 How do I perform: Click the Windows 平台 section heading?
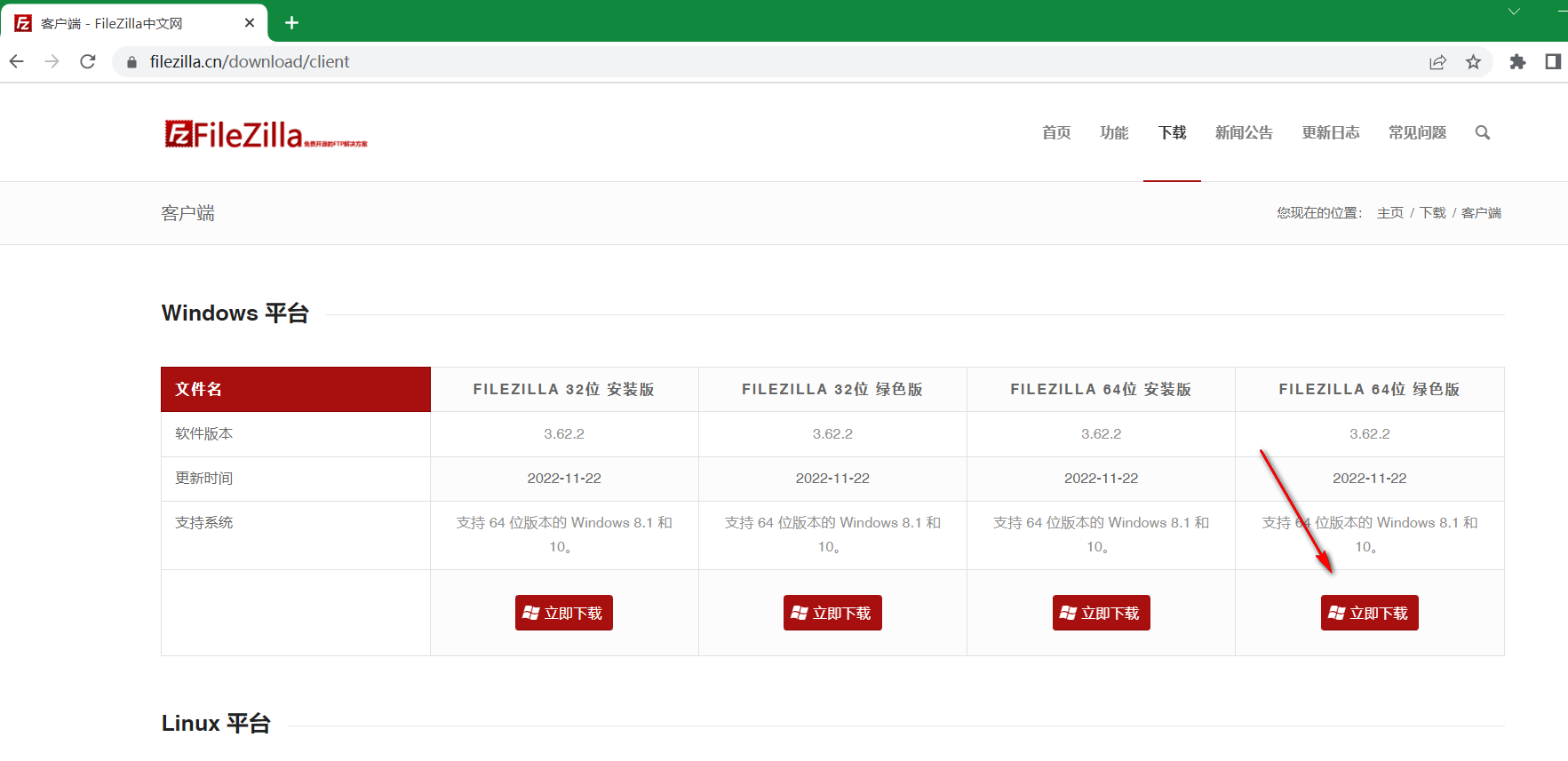coord(235,313)
